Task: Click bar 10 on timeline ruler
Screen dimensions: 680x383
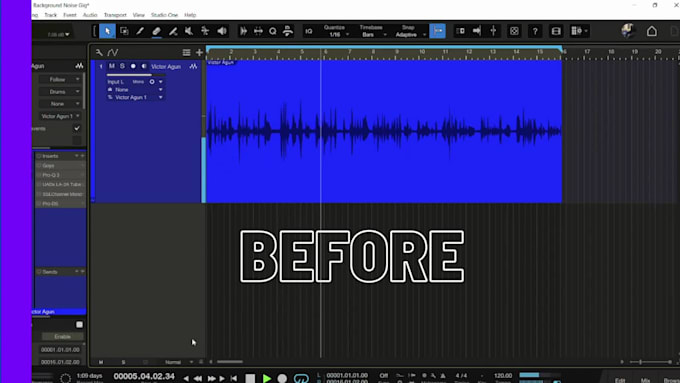Action: point(421,52)
